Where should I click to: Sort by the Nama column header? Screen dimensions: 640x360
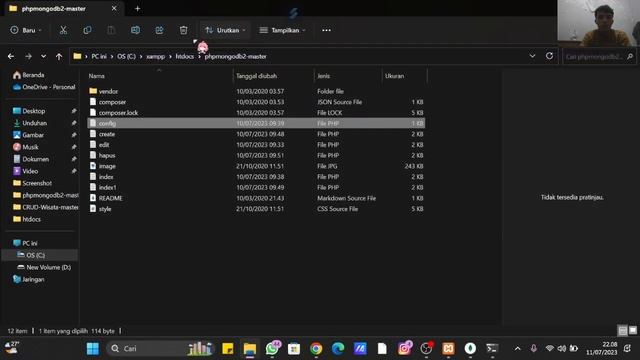tap(97, 76)
